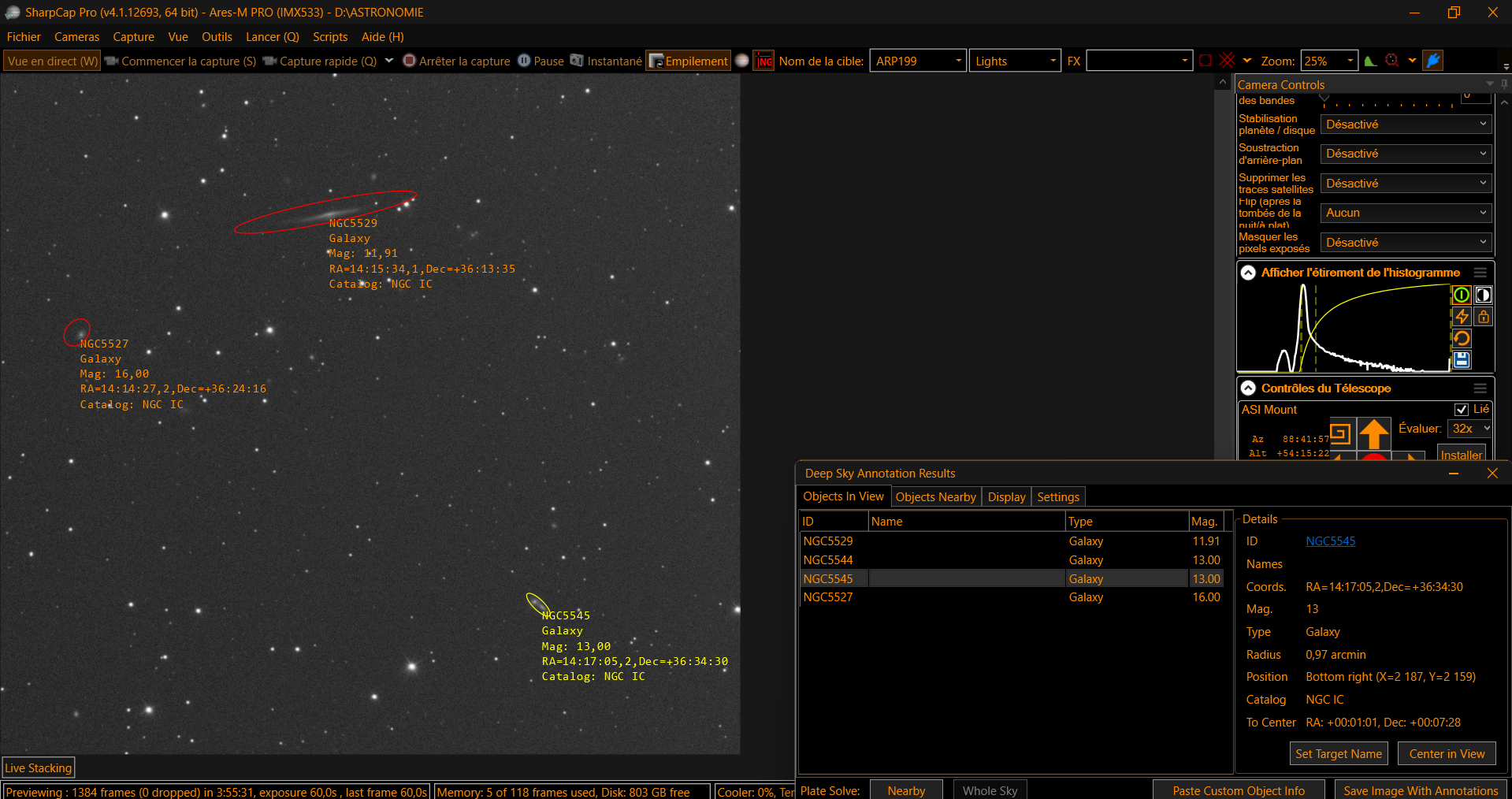Click the orange up arrow mount button

pos(1374,434)
